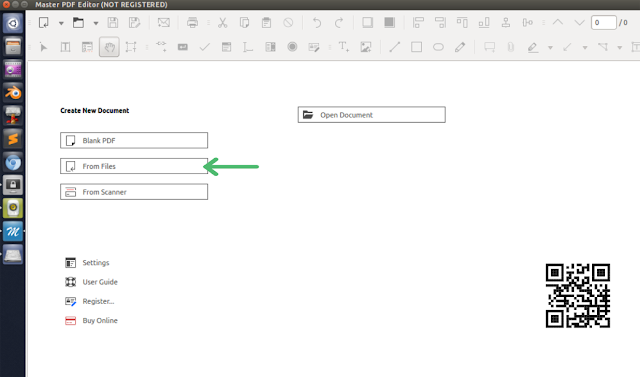640x377 pixels.
Task: Select the Link tool
Action: click(161, 47)
